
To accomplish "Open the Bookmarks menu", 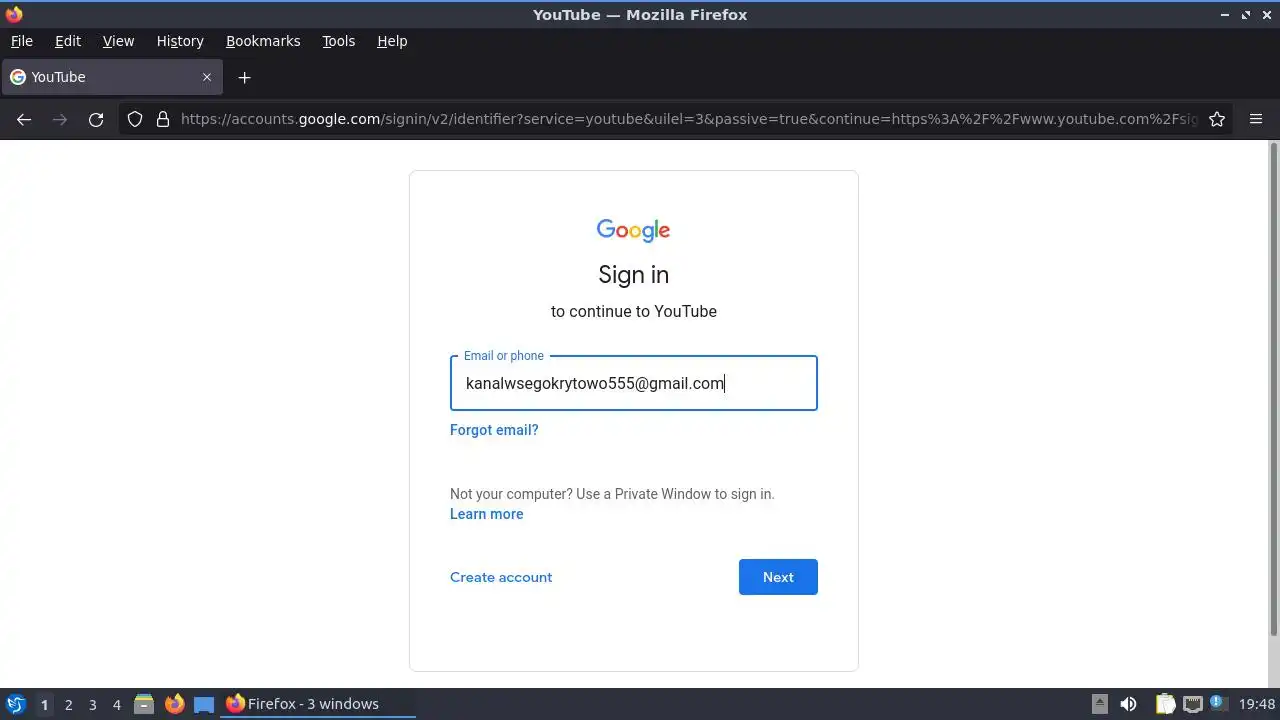I will [263, 41].
